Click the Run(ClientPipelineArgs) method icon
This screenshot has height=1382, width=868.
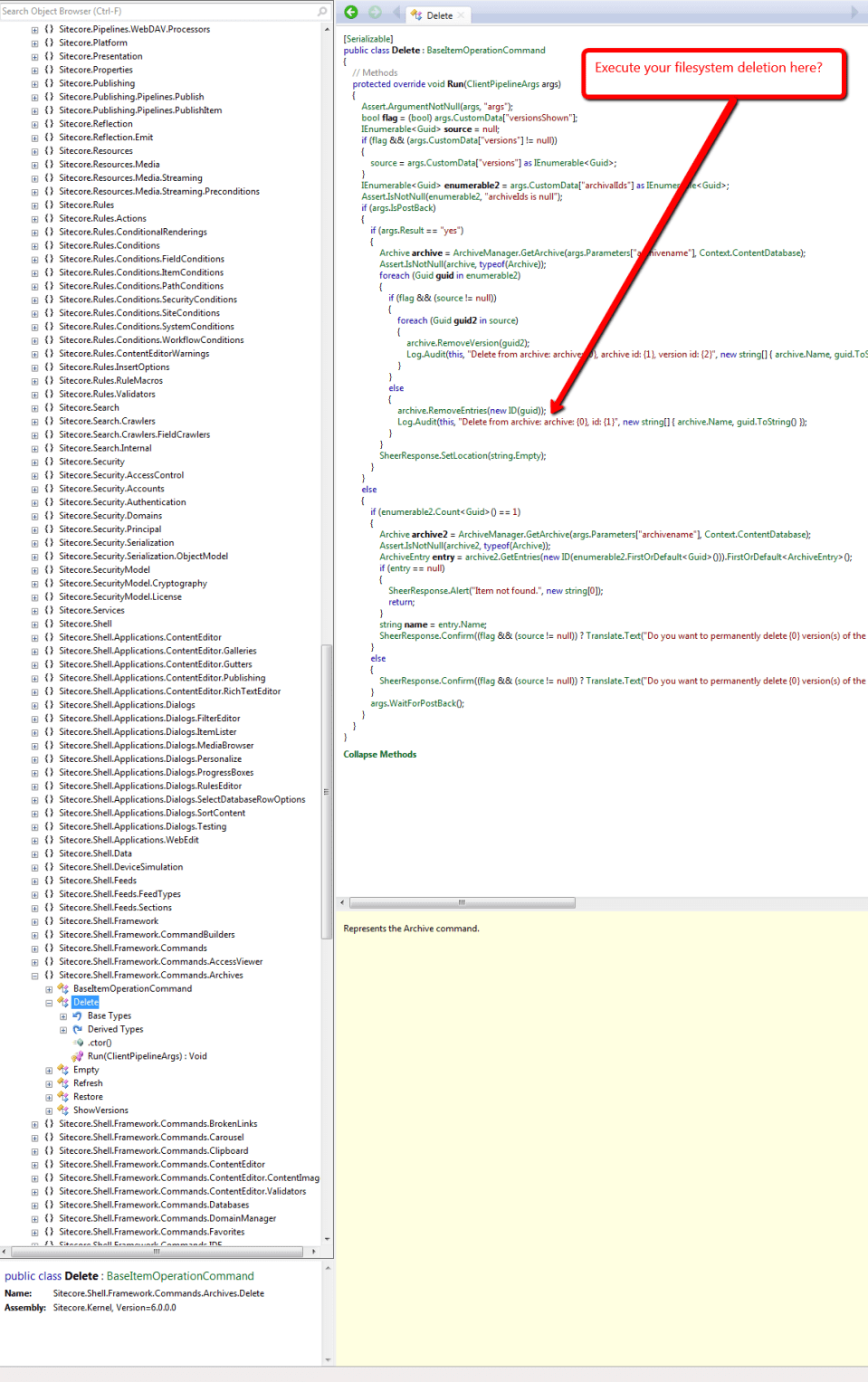point(77,1056)
